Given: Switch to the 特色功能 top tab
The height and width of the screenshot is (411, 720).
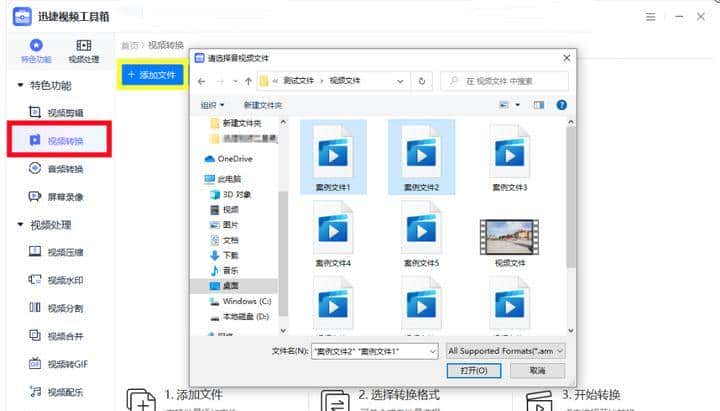Looking at the screenshot, I should 36,51.
